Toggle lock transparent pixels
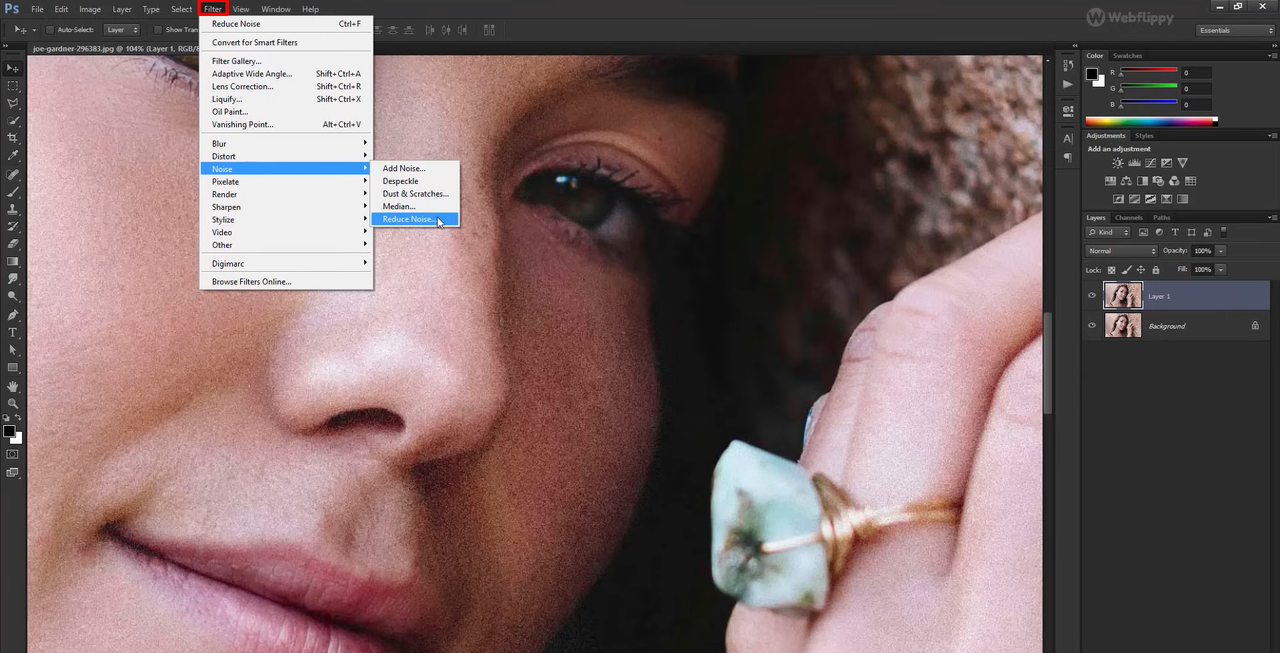This screenshot has height=653, width=1280. 1111,270
